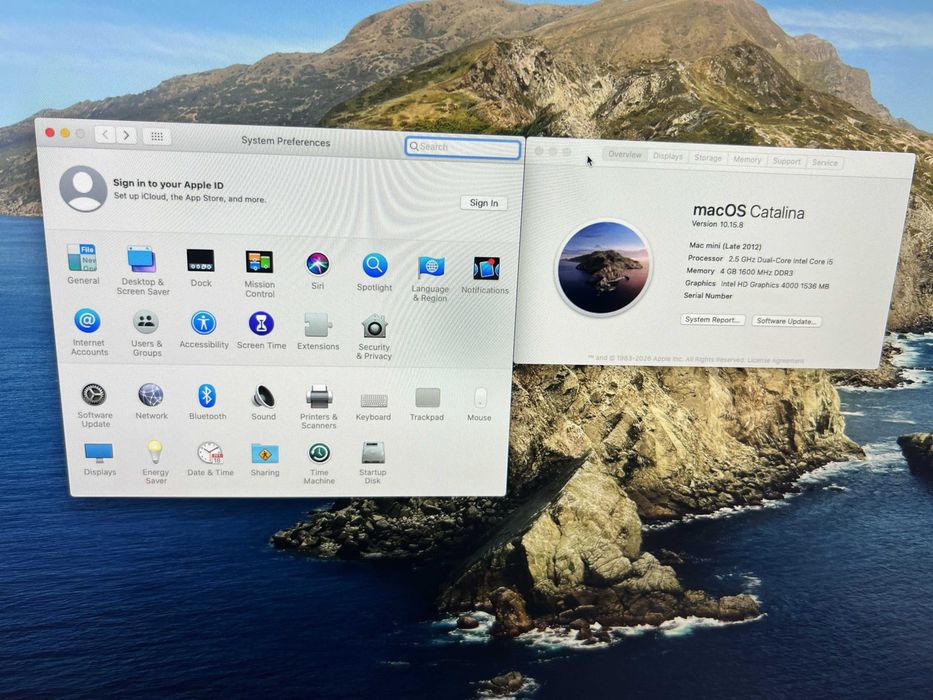Click the License Agreement link

[x=775, y=360]
